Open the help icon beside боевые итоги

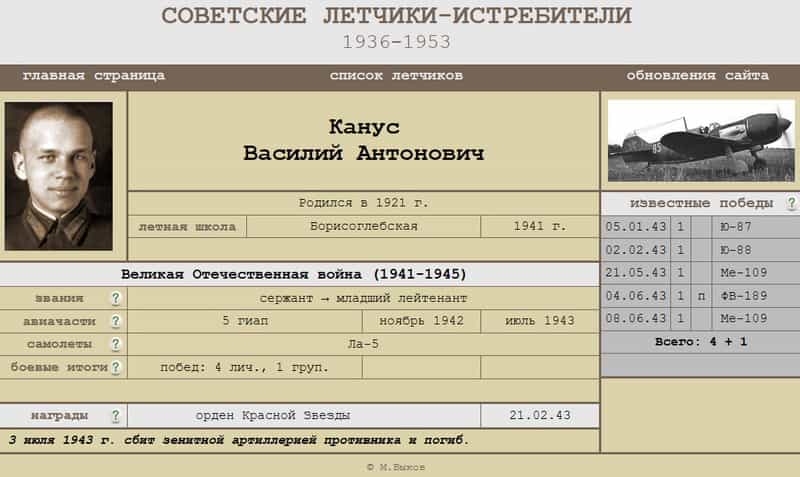coord(115,367)
